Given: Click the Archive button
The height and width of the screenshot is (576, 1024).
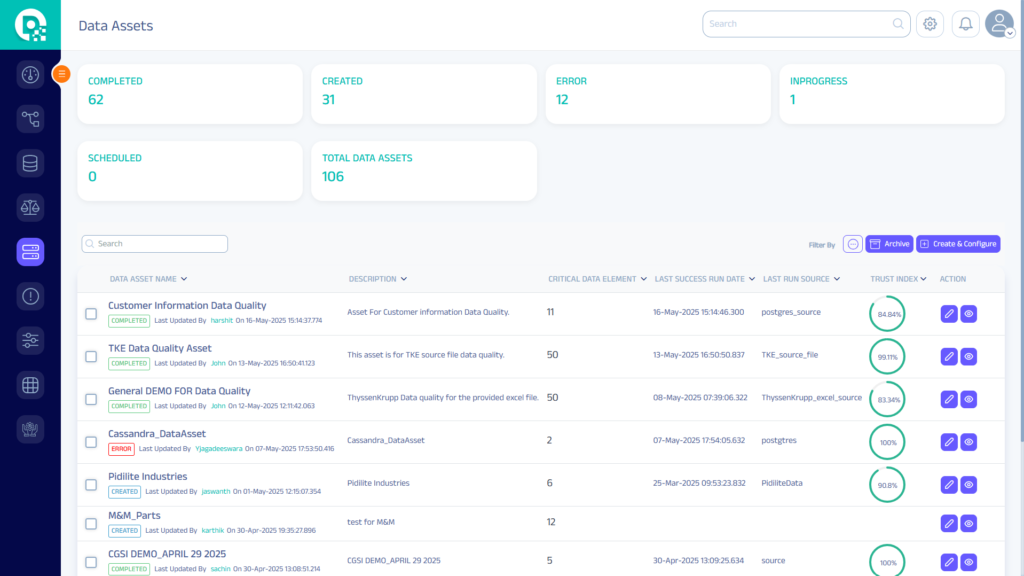Looking at the screenshot, I should (888, 244).
